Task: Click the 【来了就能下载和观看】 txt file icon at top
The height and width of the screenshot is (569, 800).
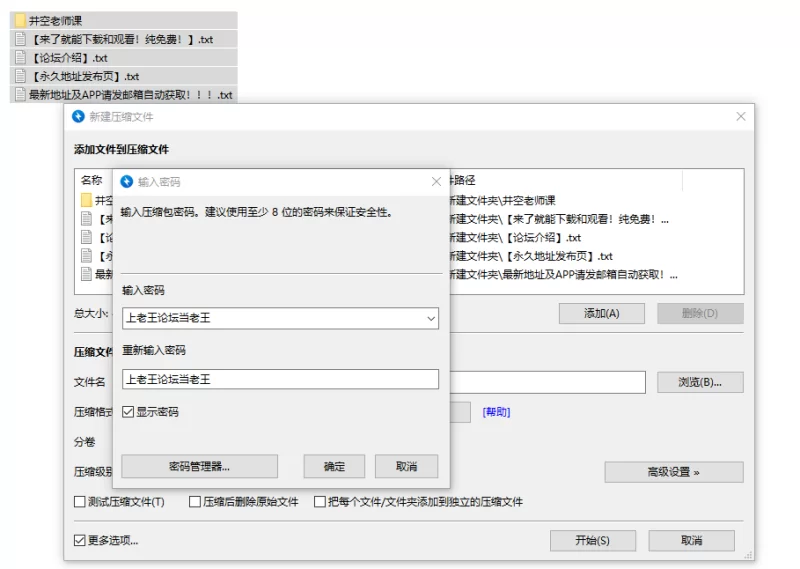Action: (20, 39)
